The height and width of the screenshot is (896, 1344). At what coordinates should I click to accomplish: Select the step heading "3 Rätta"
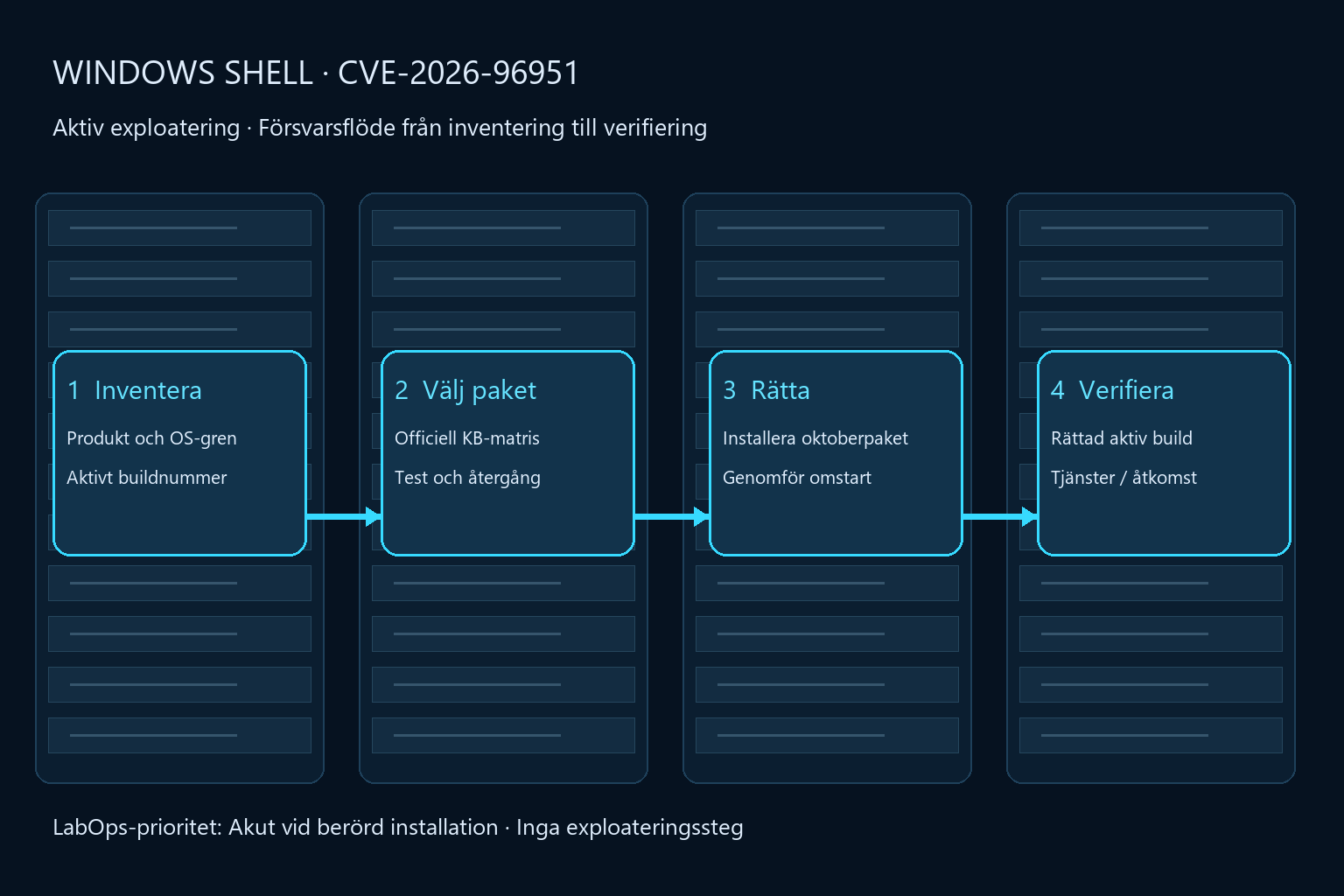coord(766,390)
